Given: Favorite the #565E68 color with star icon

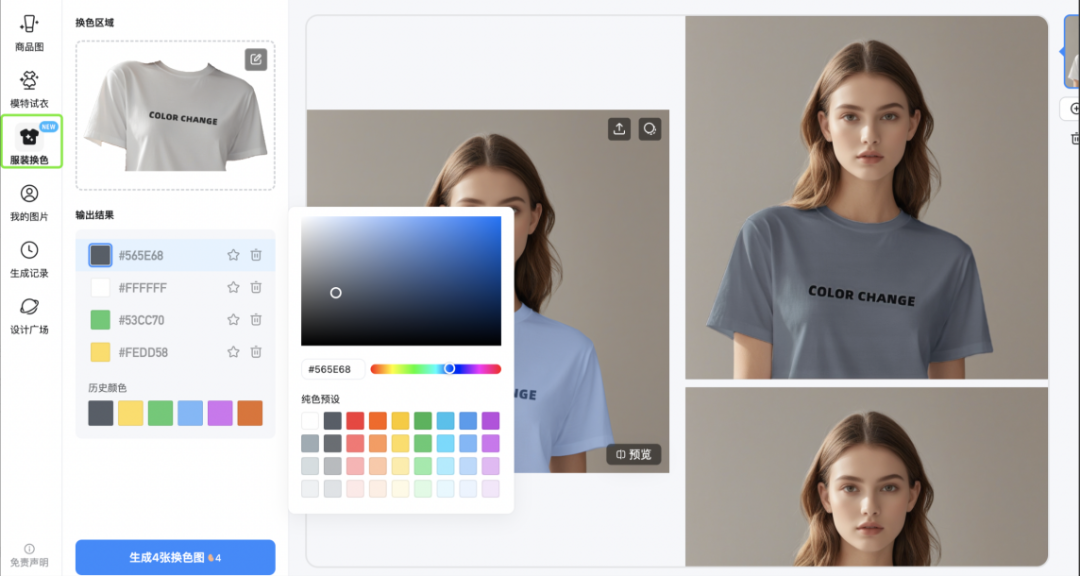Looking at the screenshot, I should click(233, 256).
